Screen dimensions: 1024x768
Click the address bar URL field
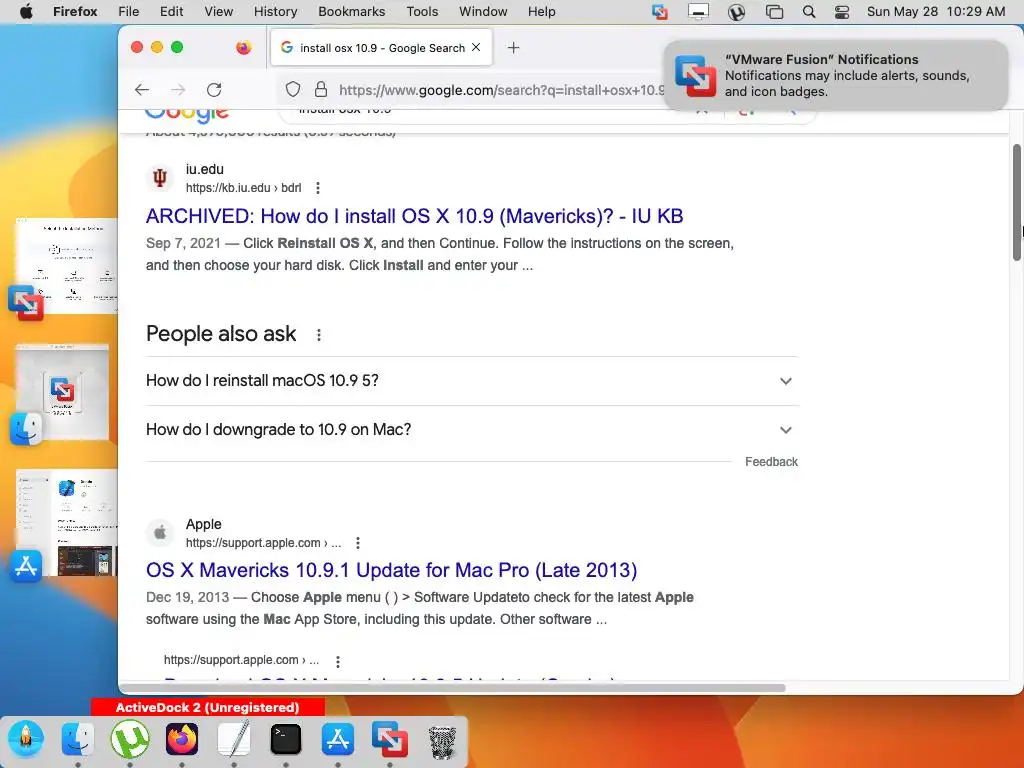[x=502, y=89]
